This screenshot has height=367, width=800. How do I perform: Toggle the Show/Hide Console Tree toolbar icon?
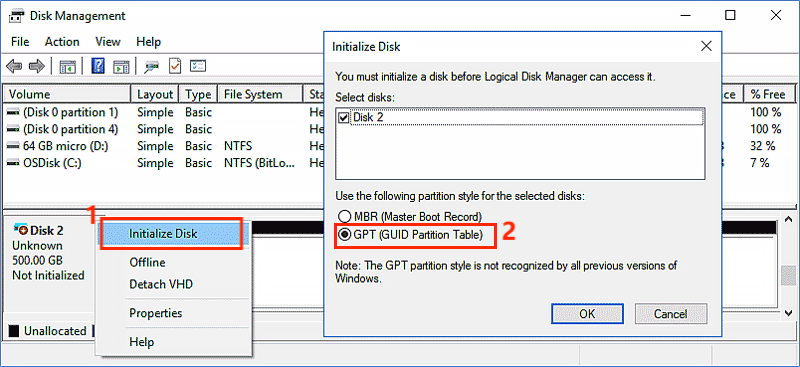[67, 66]
